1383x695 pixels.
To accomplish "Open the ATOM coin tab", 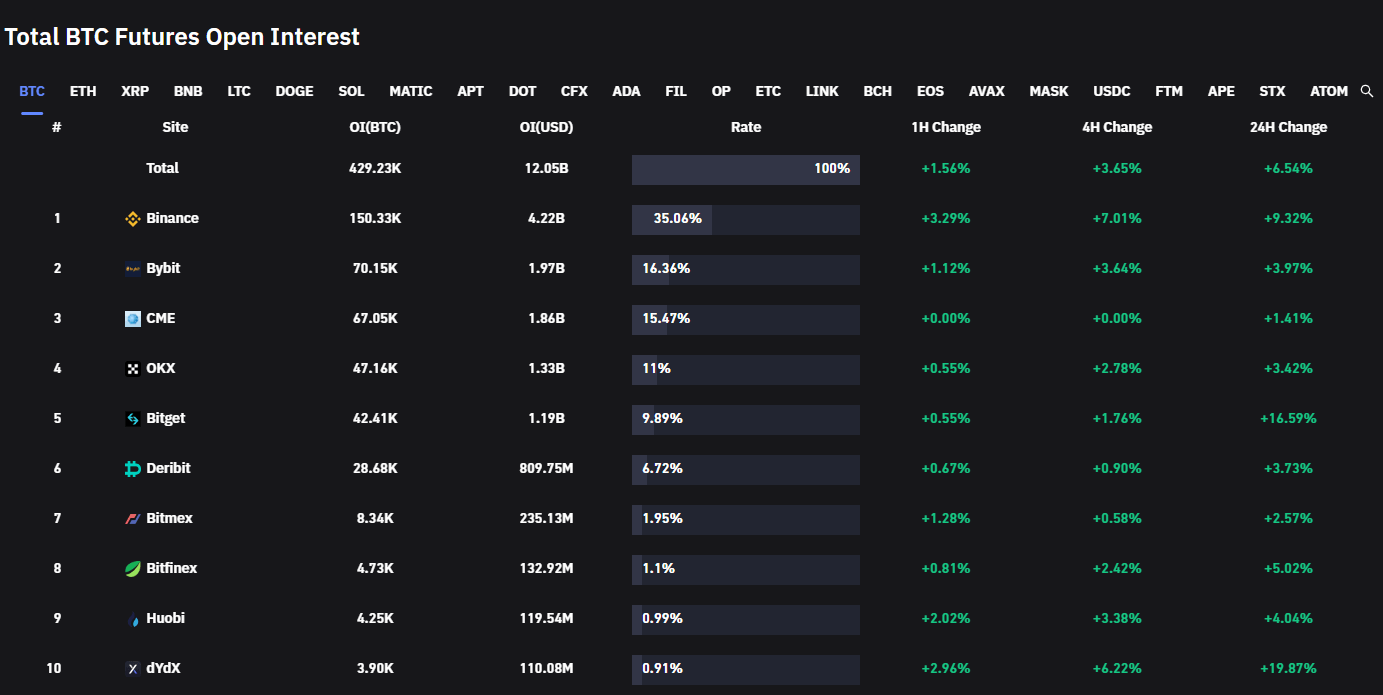I will [x=1329, y=91].
